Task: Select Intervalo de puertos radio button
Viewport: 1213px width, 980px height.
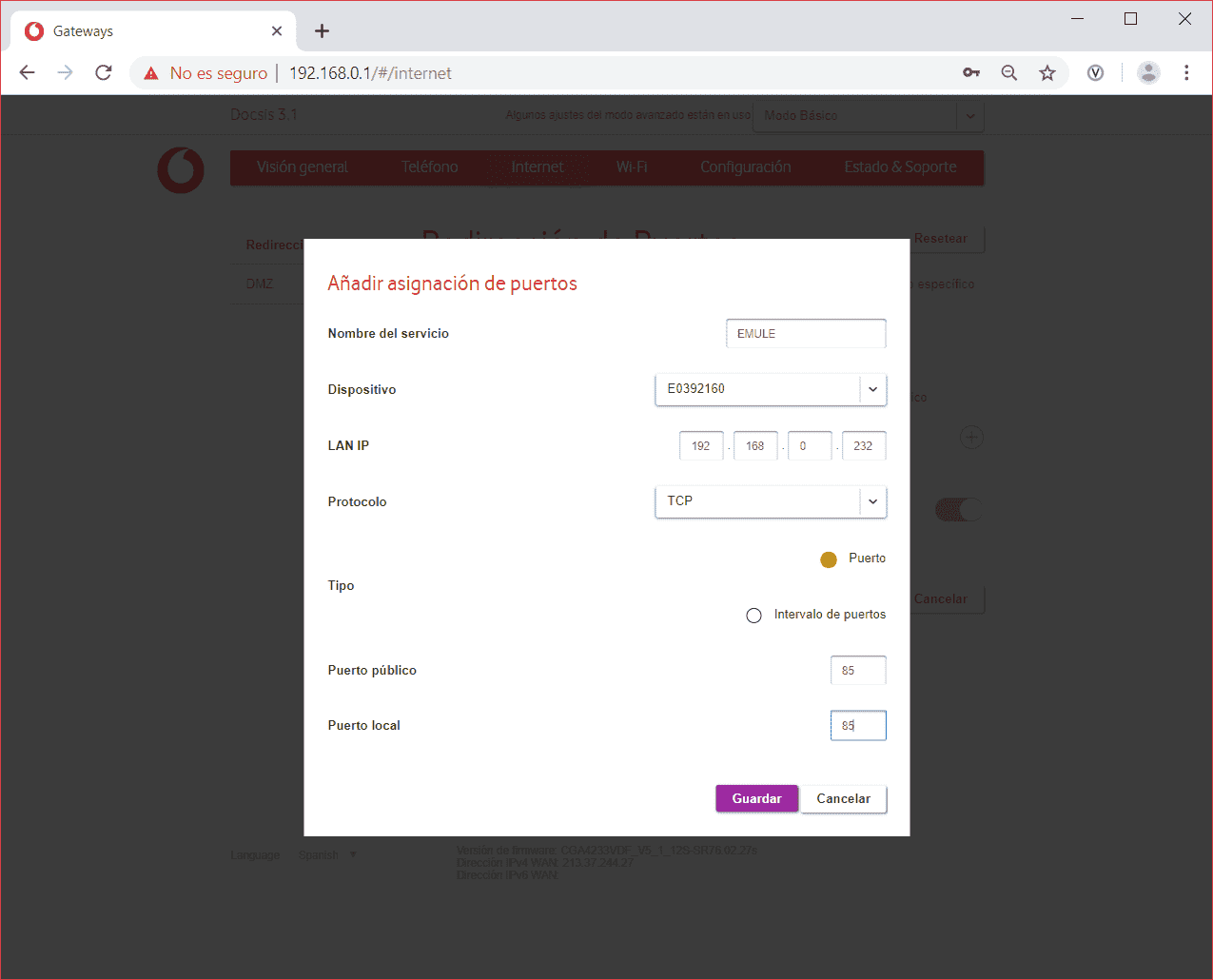Action: 754,616
